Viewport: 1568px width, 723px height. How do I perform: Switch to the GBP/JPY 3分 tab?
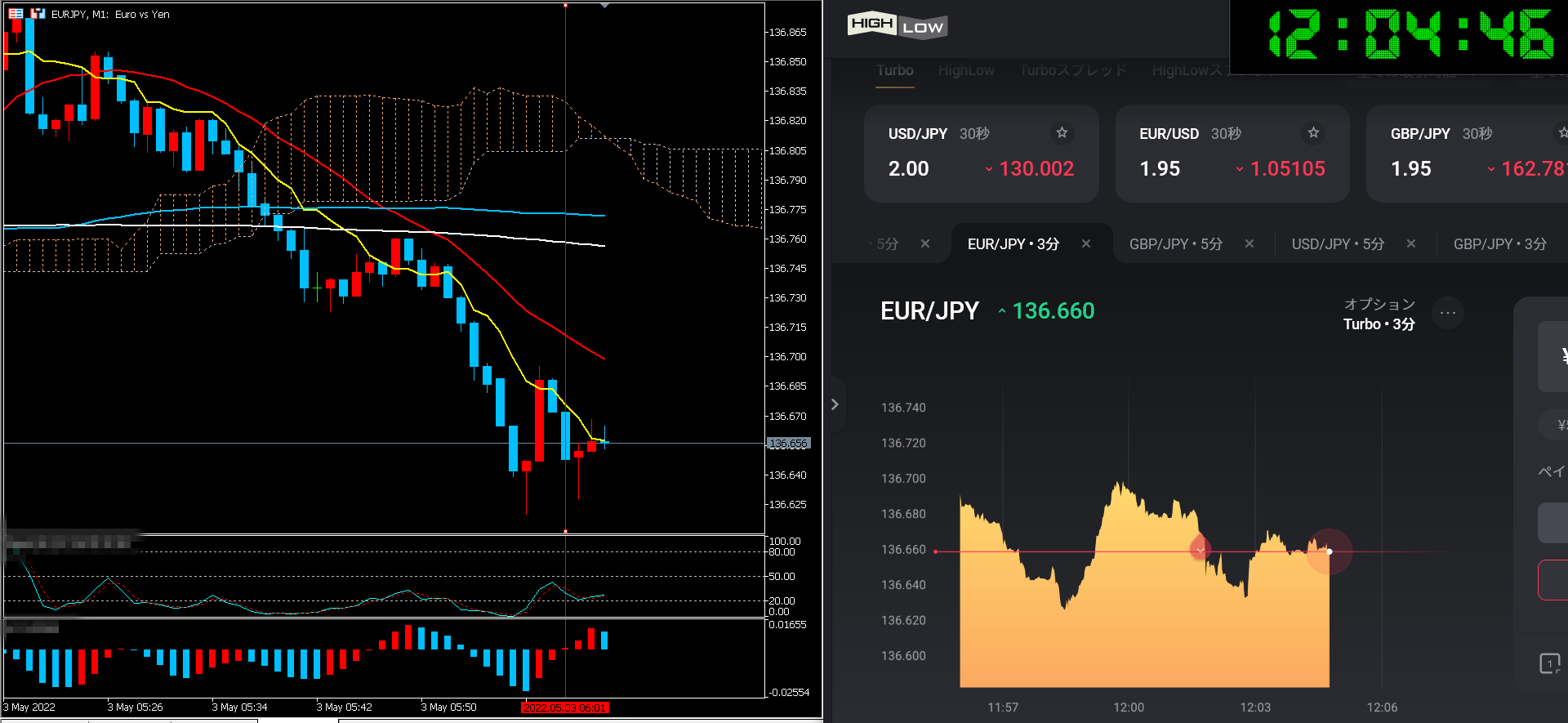(1499, 244)
